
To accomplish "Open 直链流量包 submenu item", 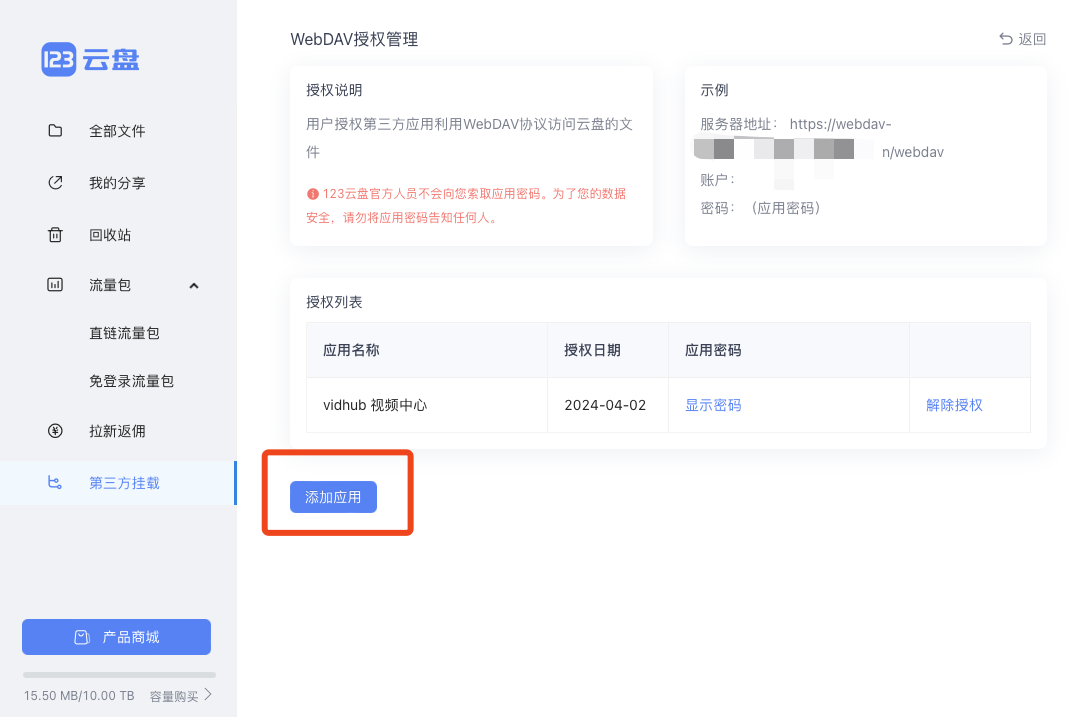I will 124,333.
